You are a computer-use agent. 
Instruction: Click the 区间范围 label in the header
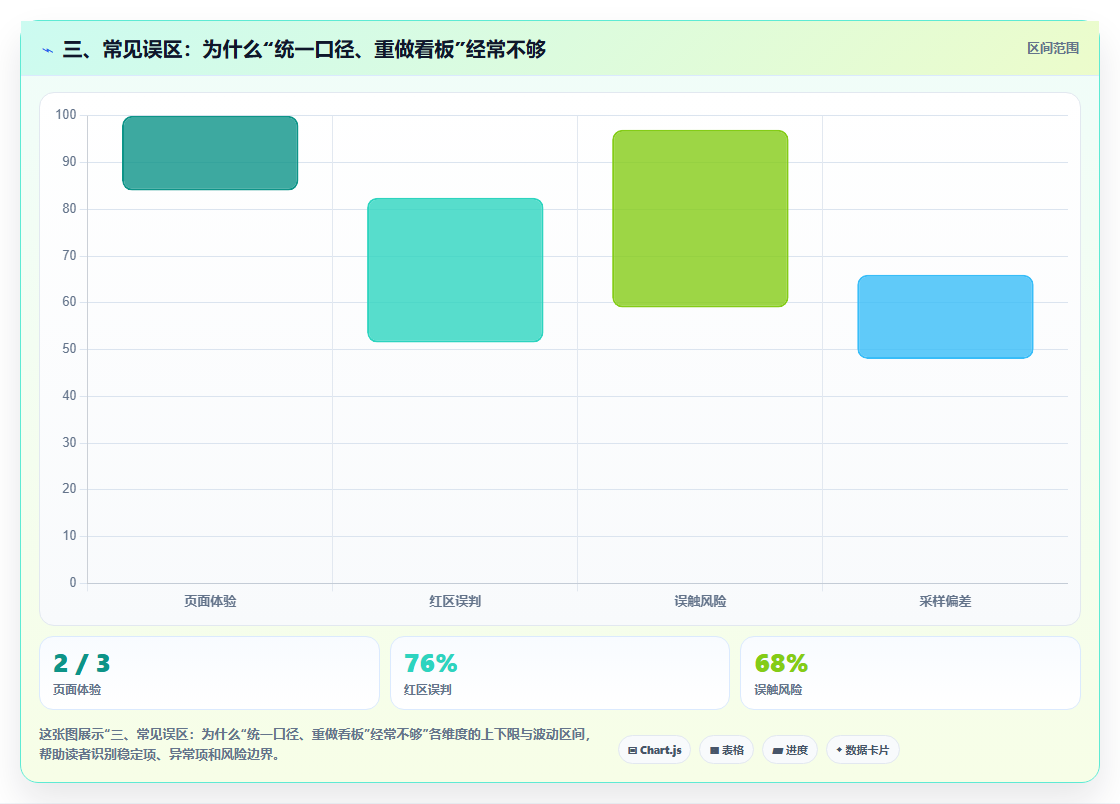[x=1053, y=49]
